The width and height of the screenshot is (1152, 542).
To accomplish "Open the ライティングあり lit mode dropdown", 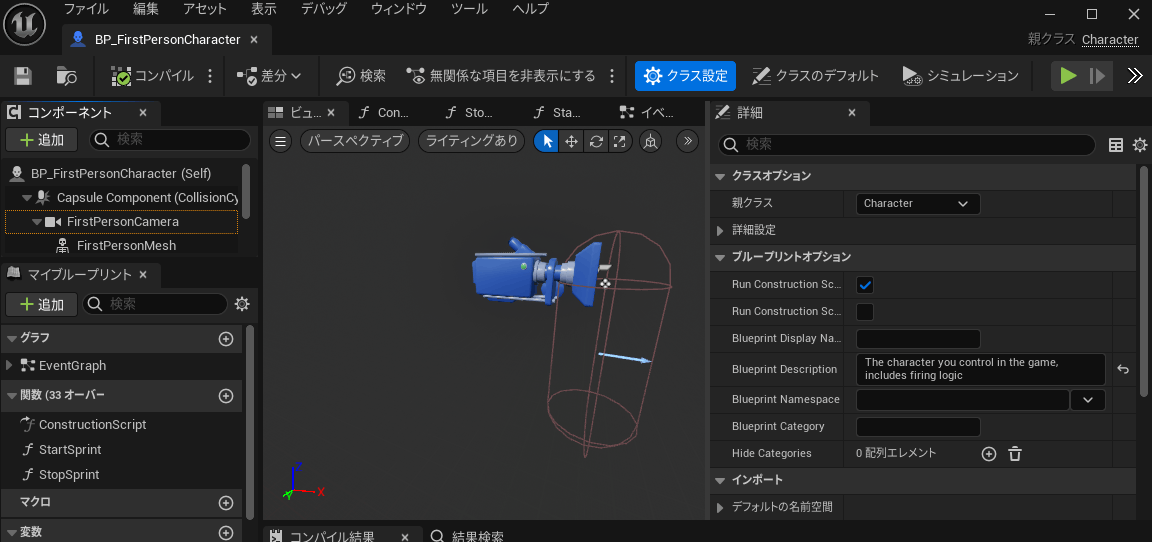I will (x=472, y=141).
